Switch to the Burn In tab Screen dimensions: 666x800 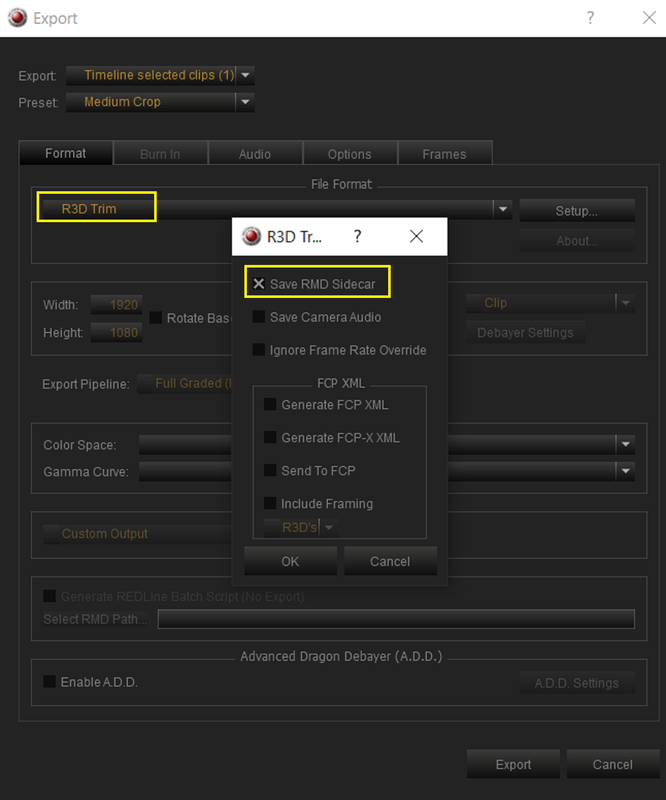(160, 154)
